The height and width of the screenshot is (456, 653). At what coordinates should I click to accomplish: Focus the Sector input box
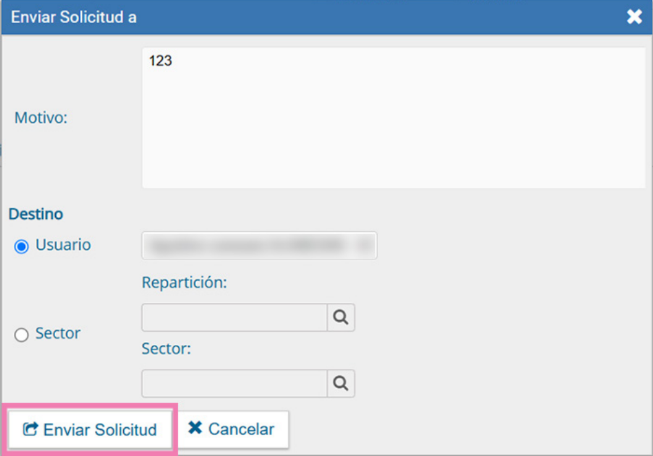click(x=234, y=383)
